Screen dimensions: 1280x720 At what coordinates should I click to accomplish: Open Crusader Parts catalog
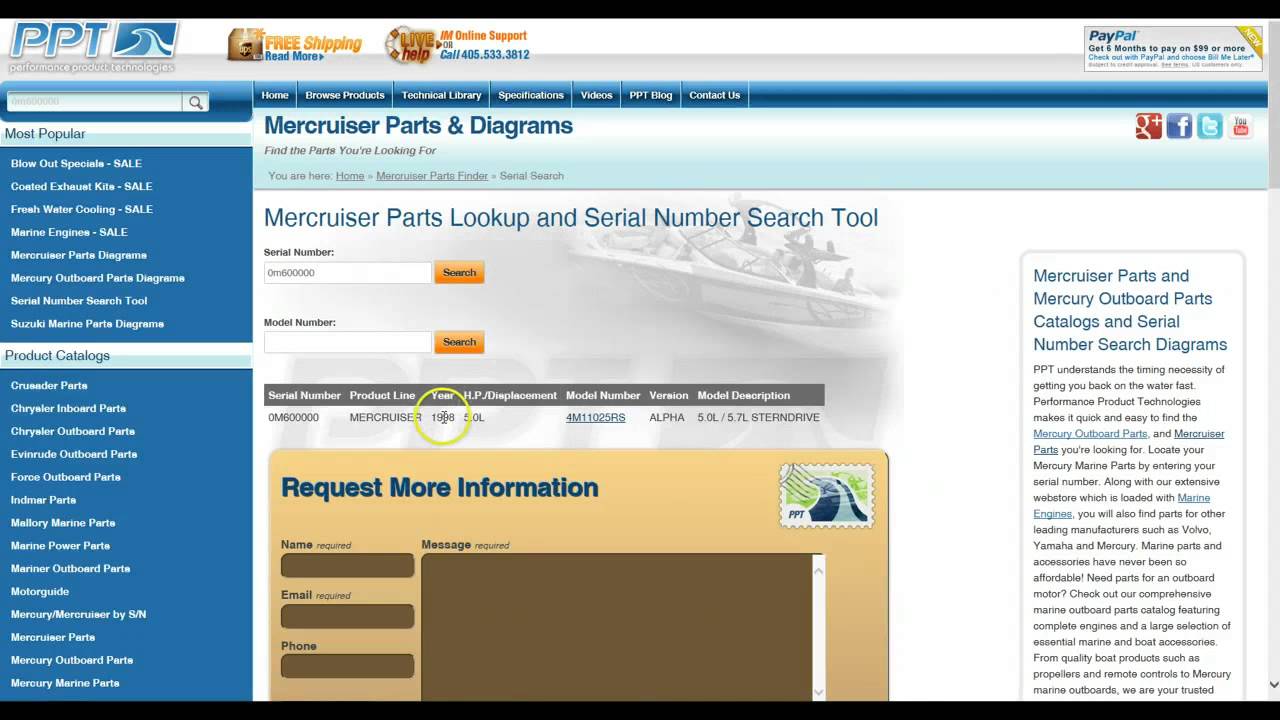(x=49, y=386)
